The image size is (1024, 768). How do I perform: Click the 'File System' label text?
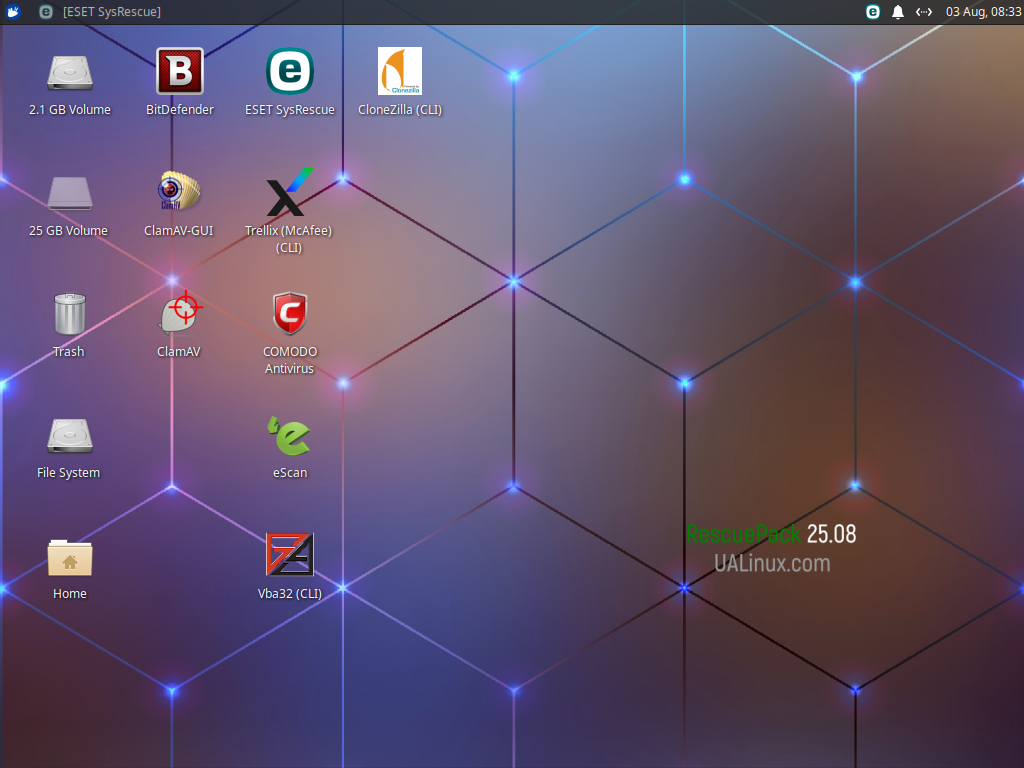(69, 473)
